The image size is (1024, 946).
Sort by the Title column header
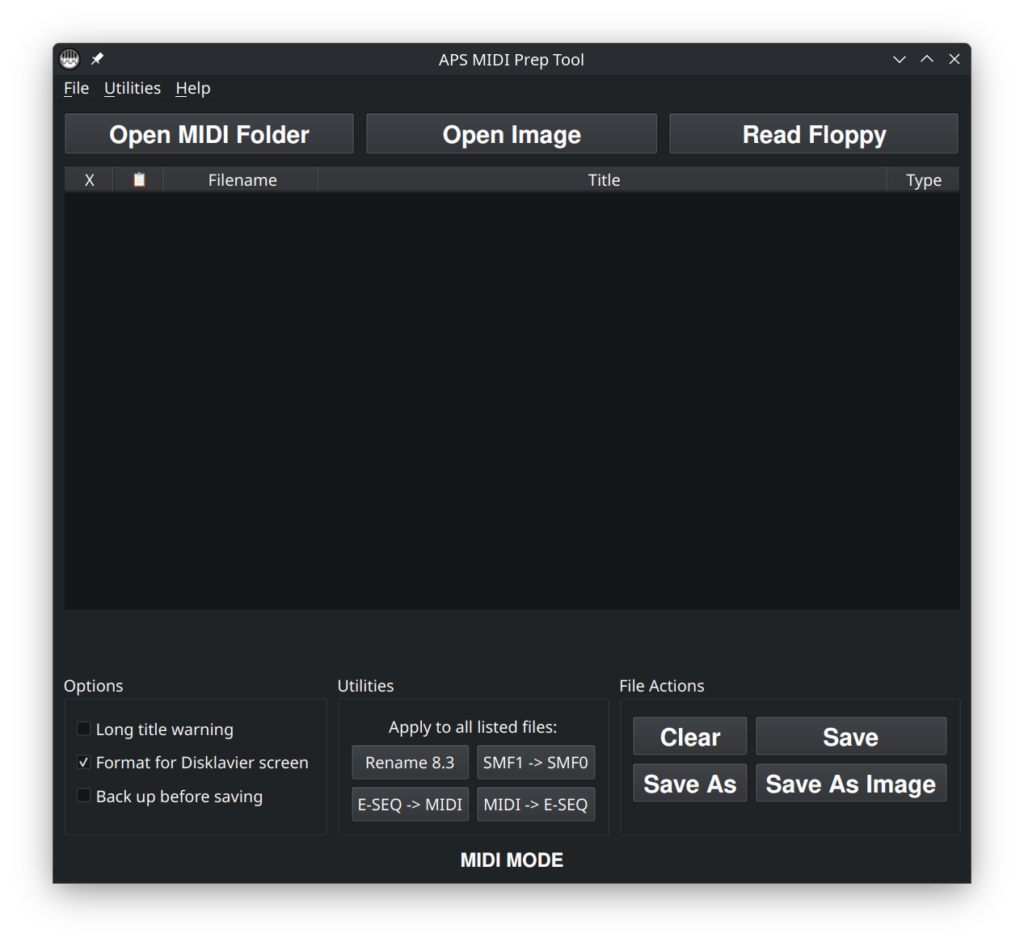[x=604, y=179]
